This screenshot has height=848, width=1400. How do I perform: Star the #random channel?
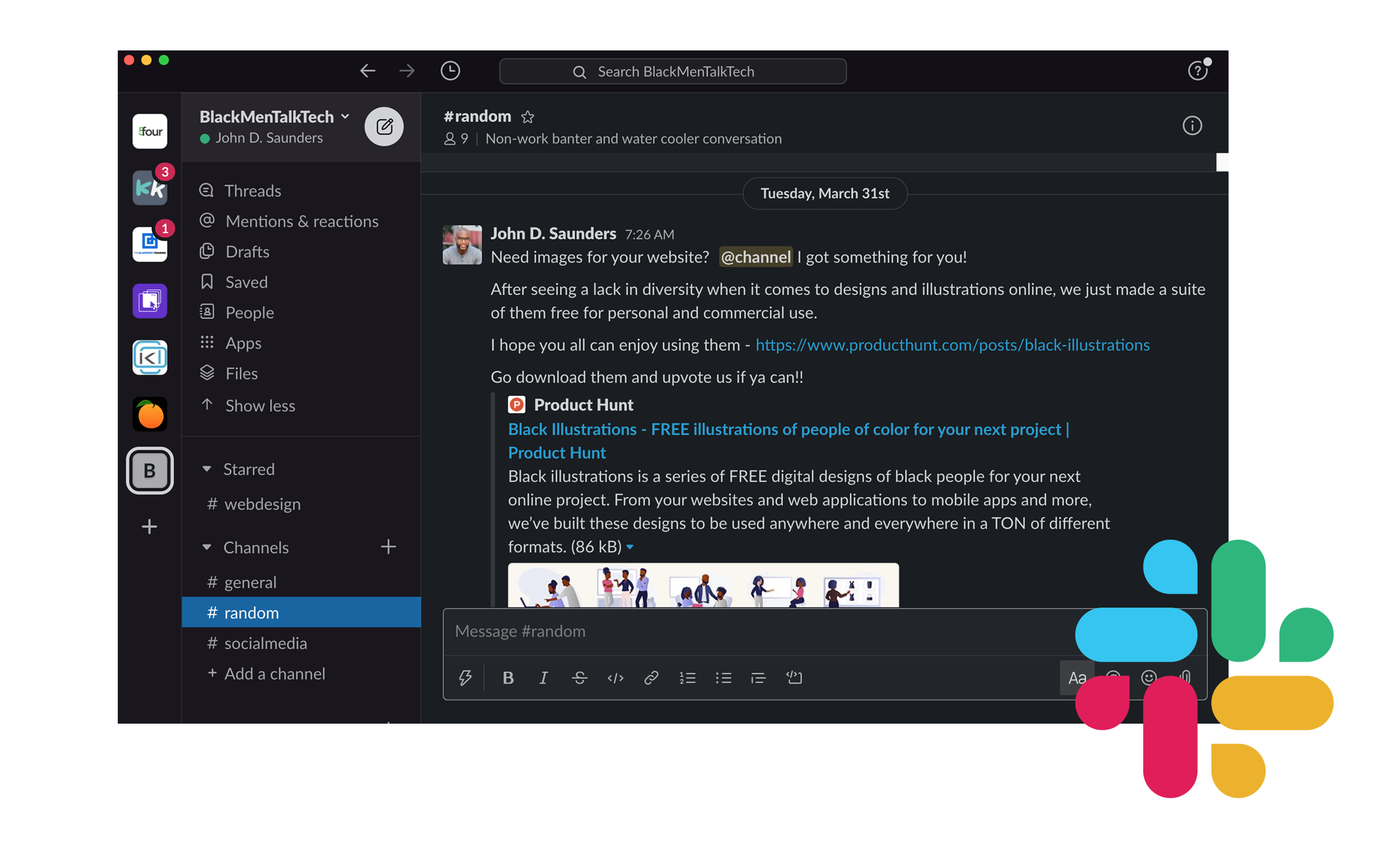(x=528, y=117)
